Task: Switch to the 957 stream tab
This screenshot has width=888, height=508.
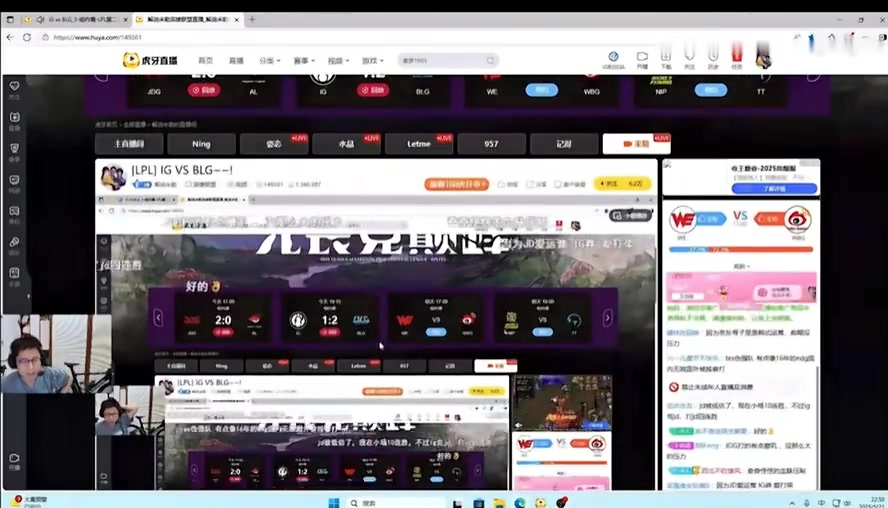Action: pyautogui.click(x=491, y=144)
